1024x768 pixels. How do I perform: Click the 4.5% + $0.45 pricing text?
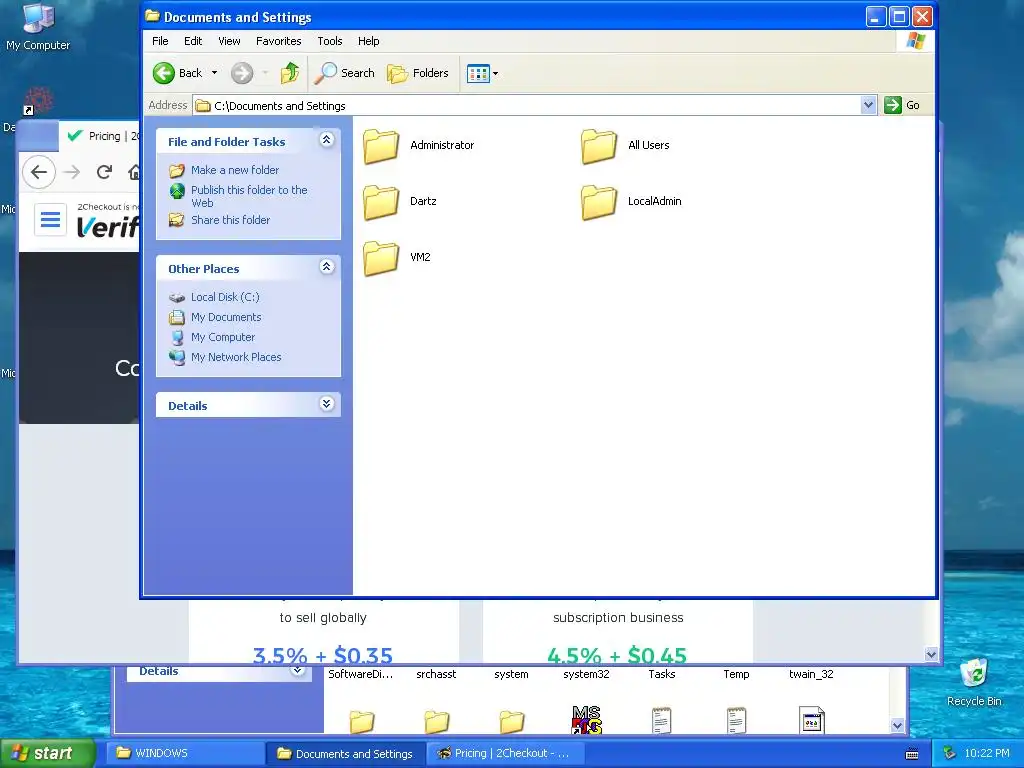pyautogui.click(x=617, y=655)
